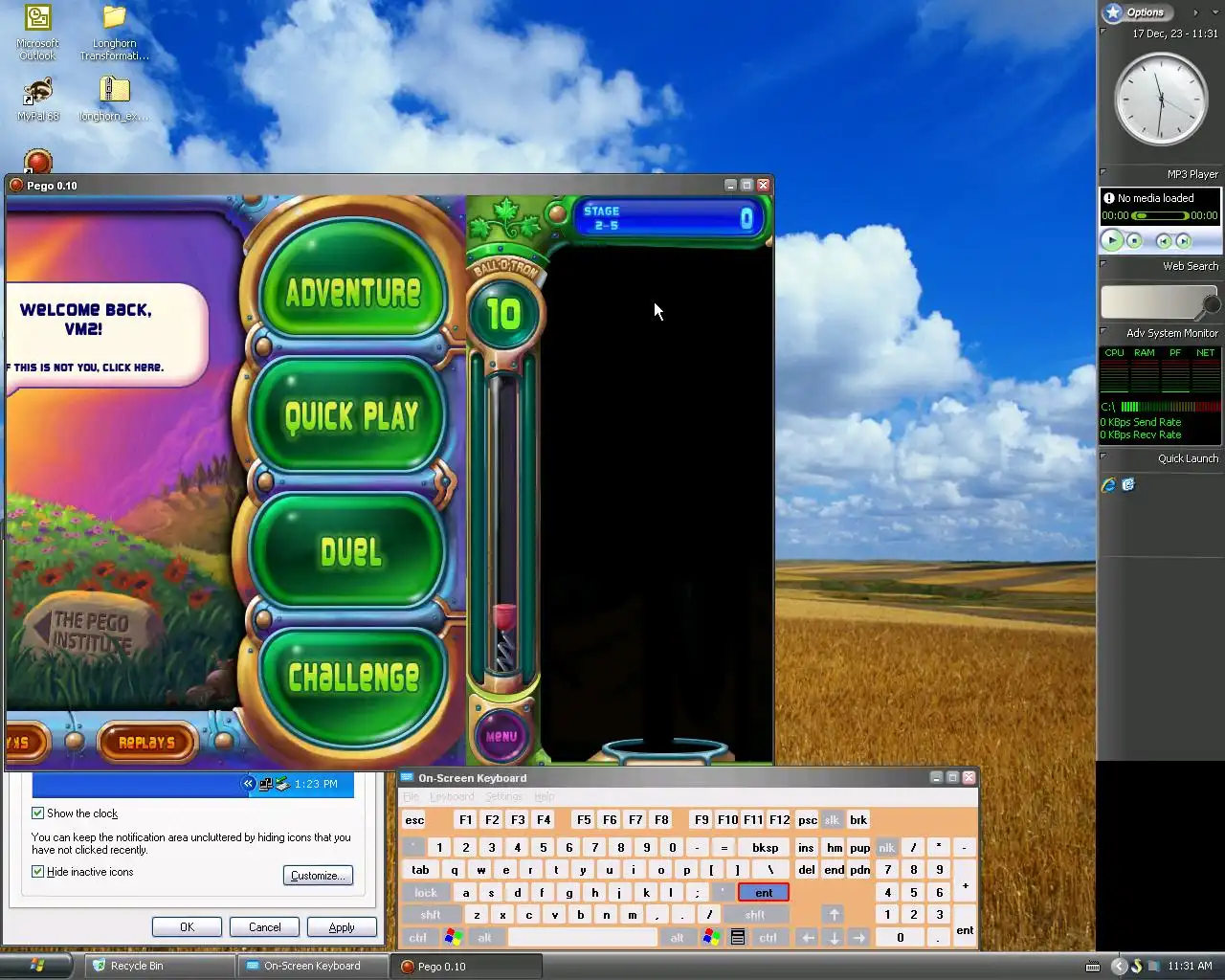Click next track in the MP3 Player
1225x980 pixels.
(1184, 241)
